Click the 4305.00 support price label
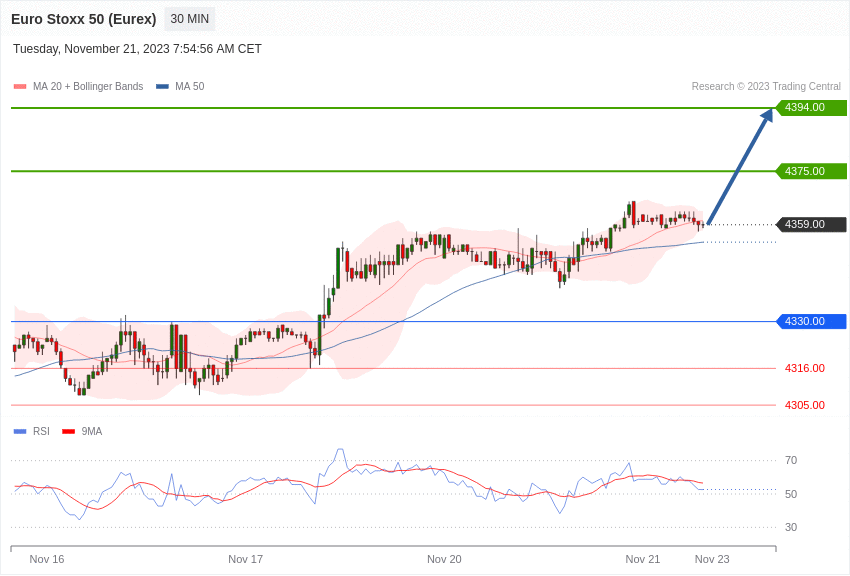 click(805, 405)
